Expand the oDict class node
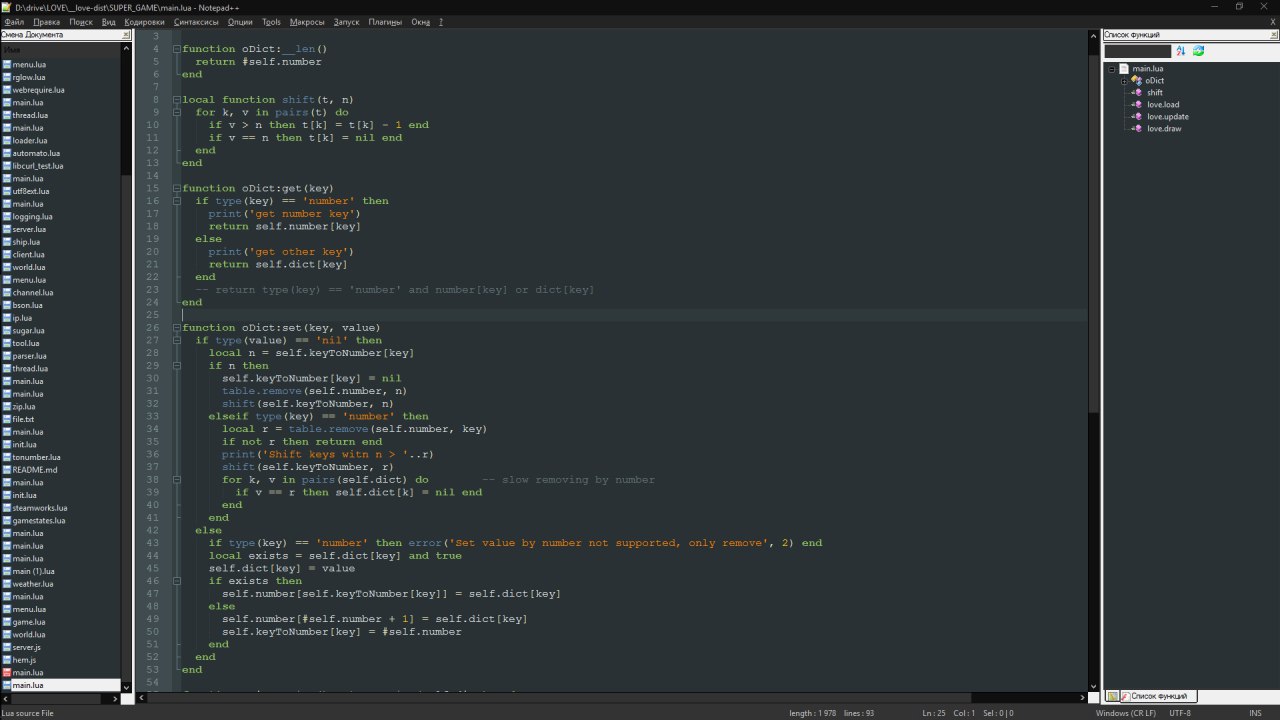Image resolution: width=1280 pixels, height=720 pixels. [x=1124, y=81]
